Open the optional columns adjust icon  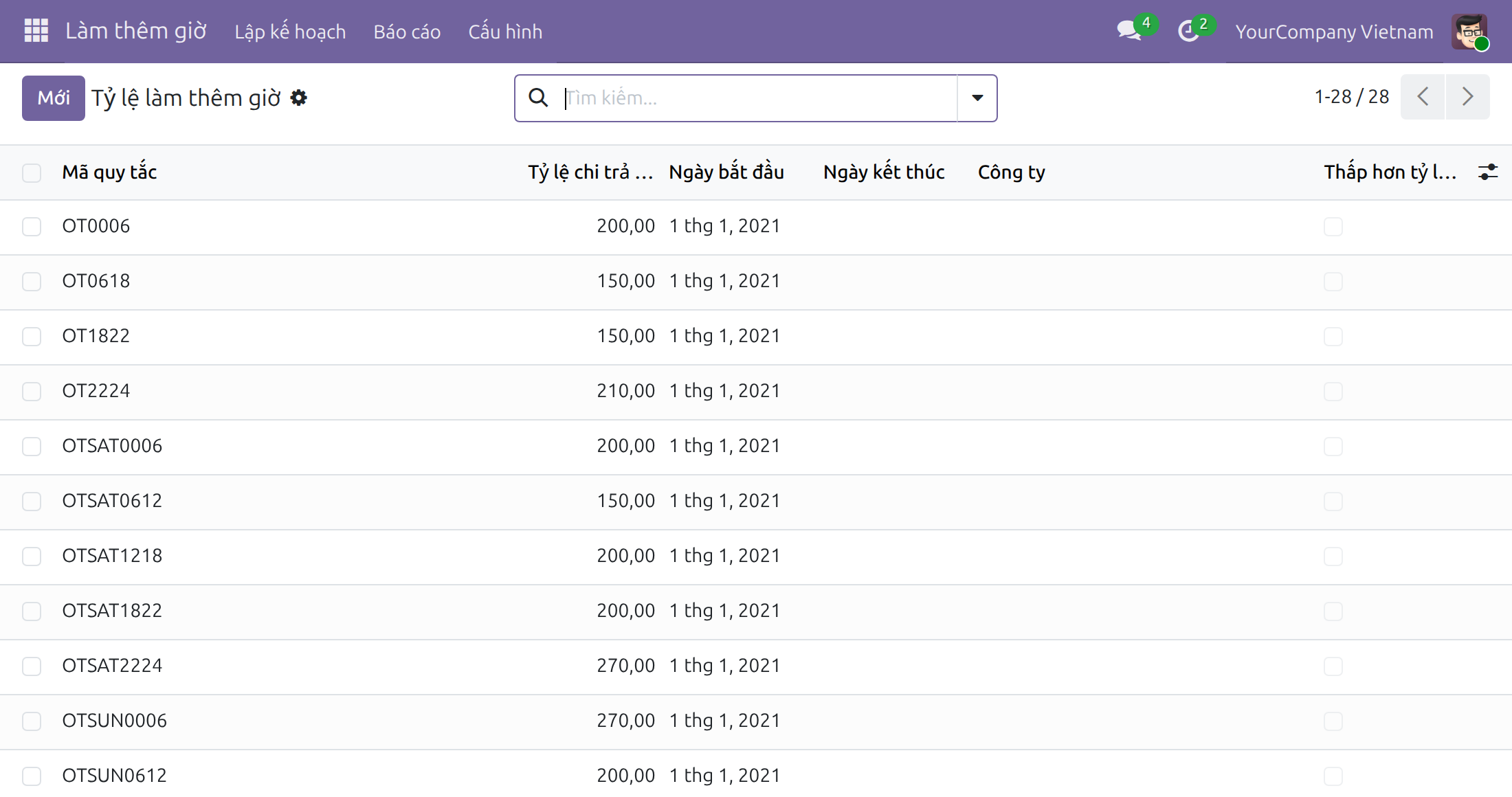1488,172
